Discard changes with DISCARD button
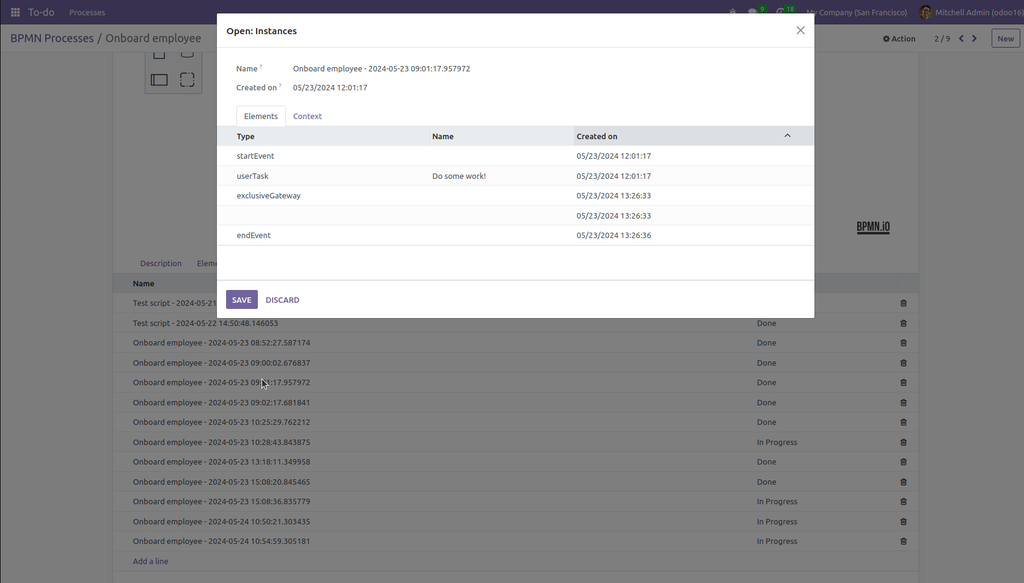This screenshot has width=1024, height=583. pyautogui.click(x=282, y=300)
